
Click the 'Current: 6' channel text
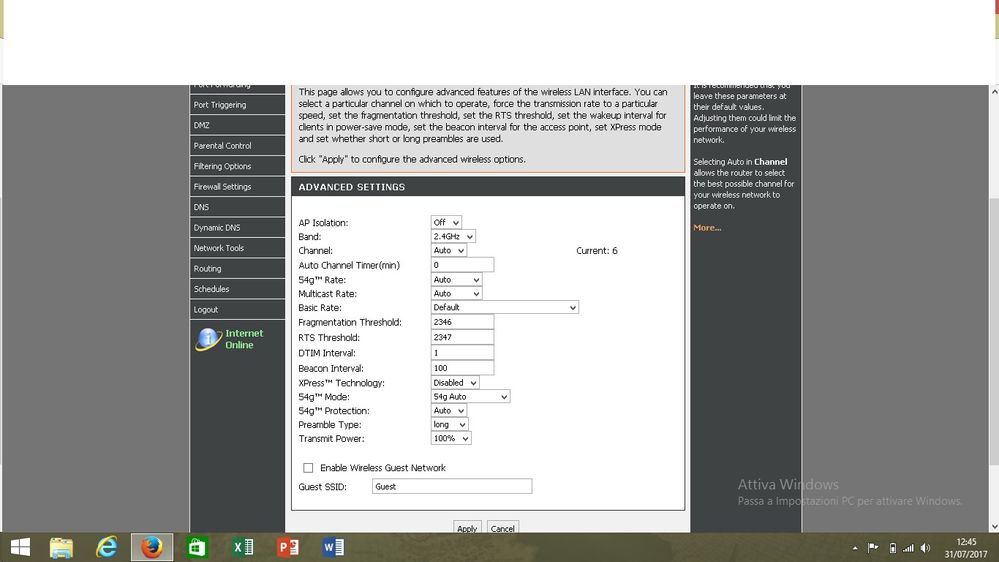[596, 250]
